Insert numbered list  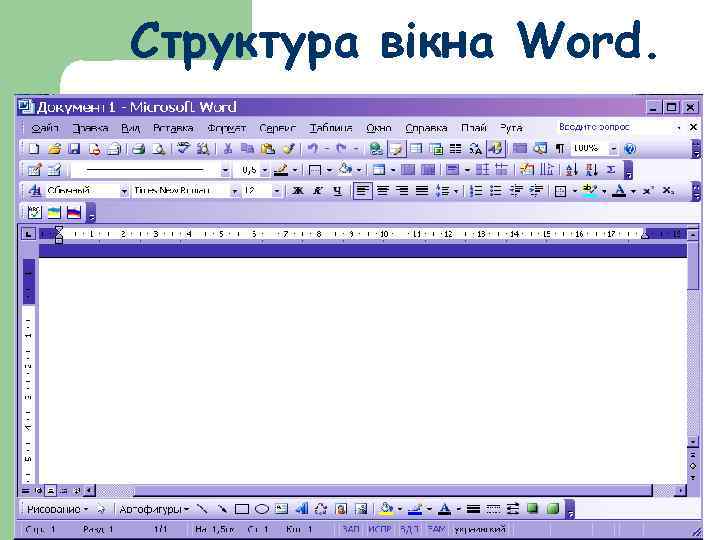pos(476,191)
